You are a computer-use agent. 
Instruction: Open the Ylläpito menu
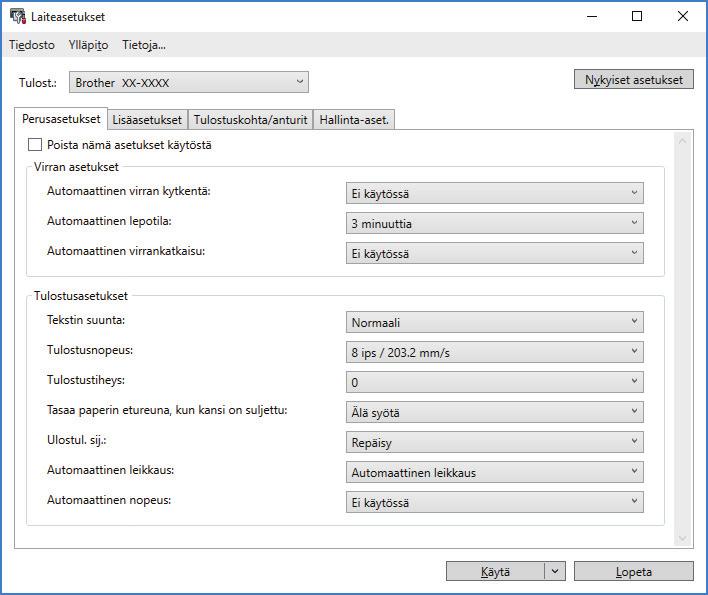point(88,45)
